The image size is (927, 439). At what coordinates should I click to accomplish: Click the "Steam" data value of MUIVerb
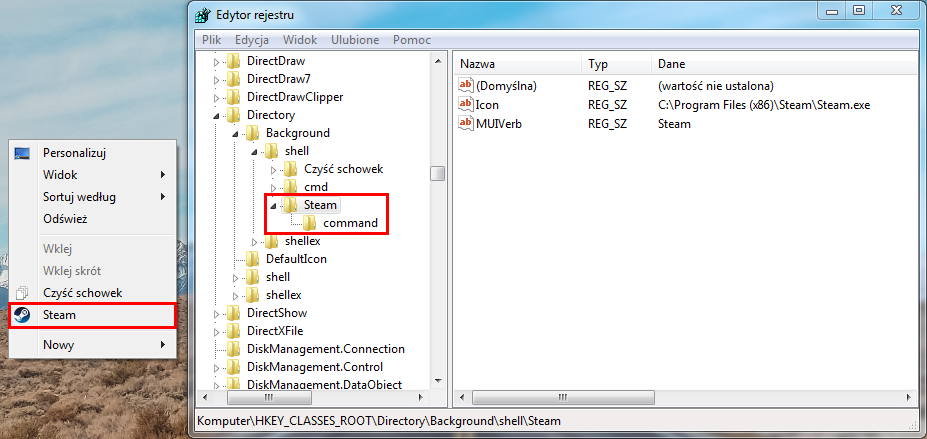point(674,124)
